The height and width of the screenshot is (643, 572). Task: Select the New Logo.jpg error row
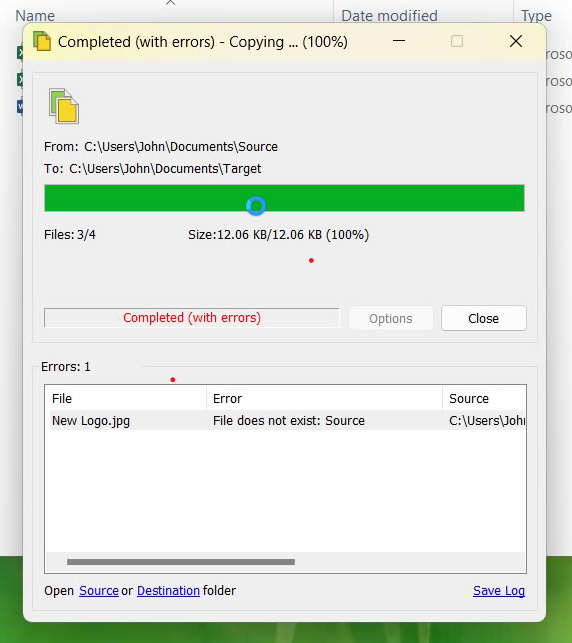287,421
